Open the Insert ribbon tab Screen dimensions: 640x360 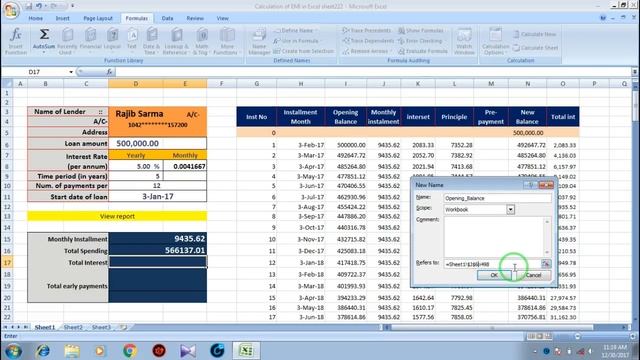coord(62,18)
